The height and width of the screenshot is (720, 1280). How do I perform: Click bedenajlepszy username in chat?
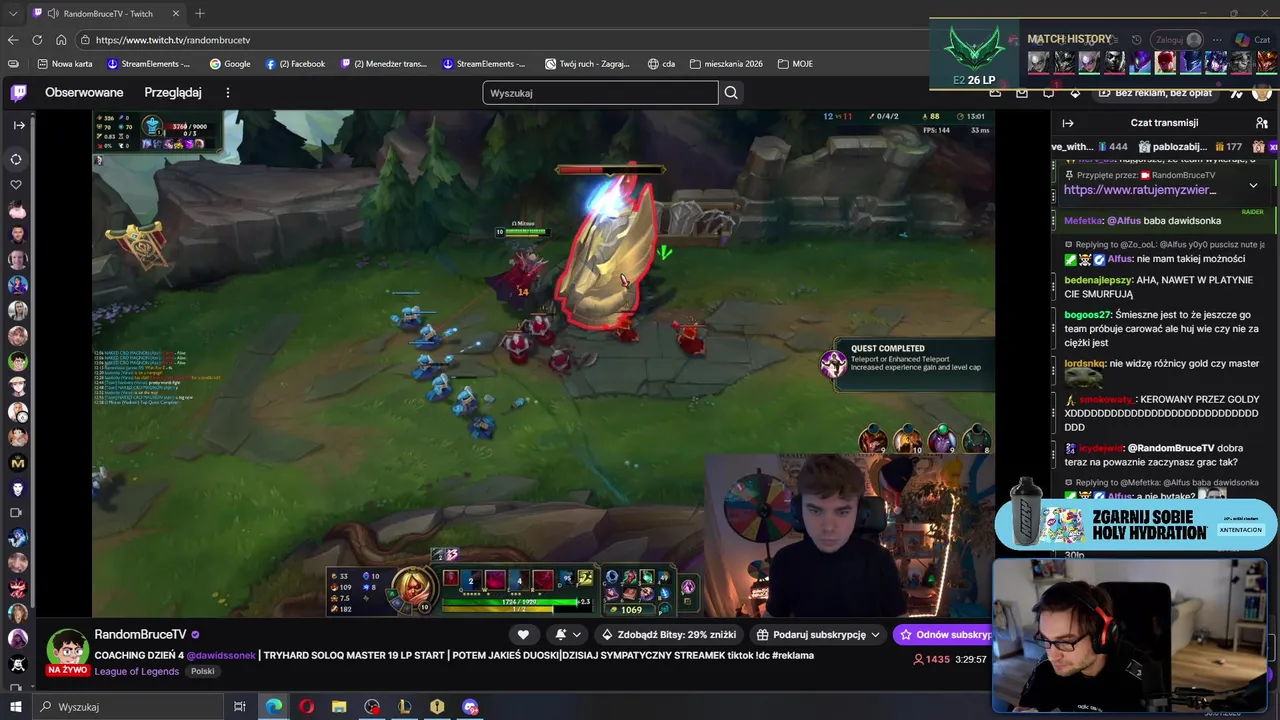click(x=1098, y=281)
